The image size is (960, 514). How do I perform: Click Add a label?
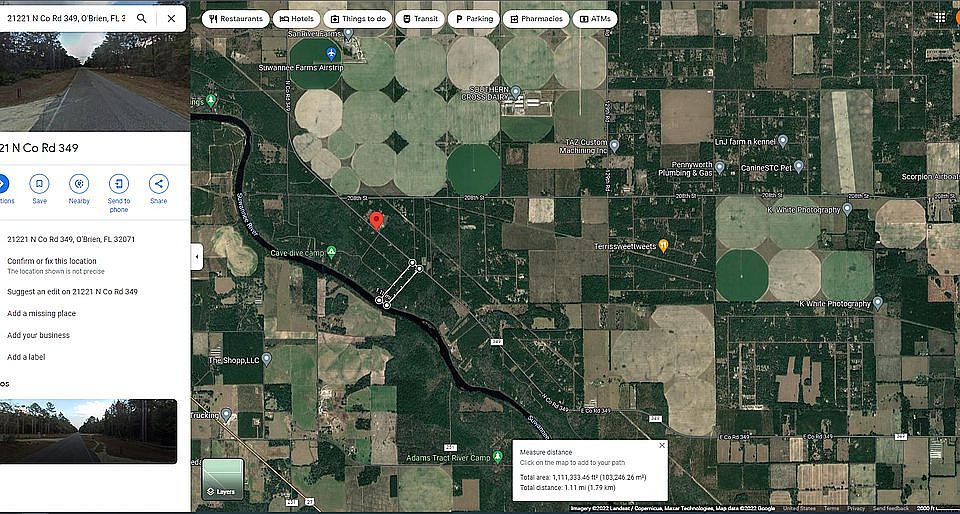tap(26, 357)
